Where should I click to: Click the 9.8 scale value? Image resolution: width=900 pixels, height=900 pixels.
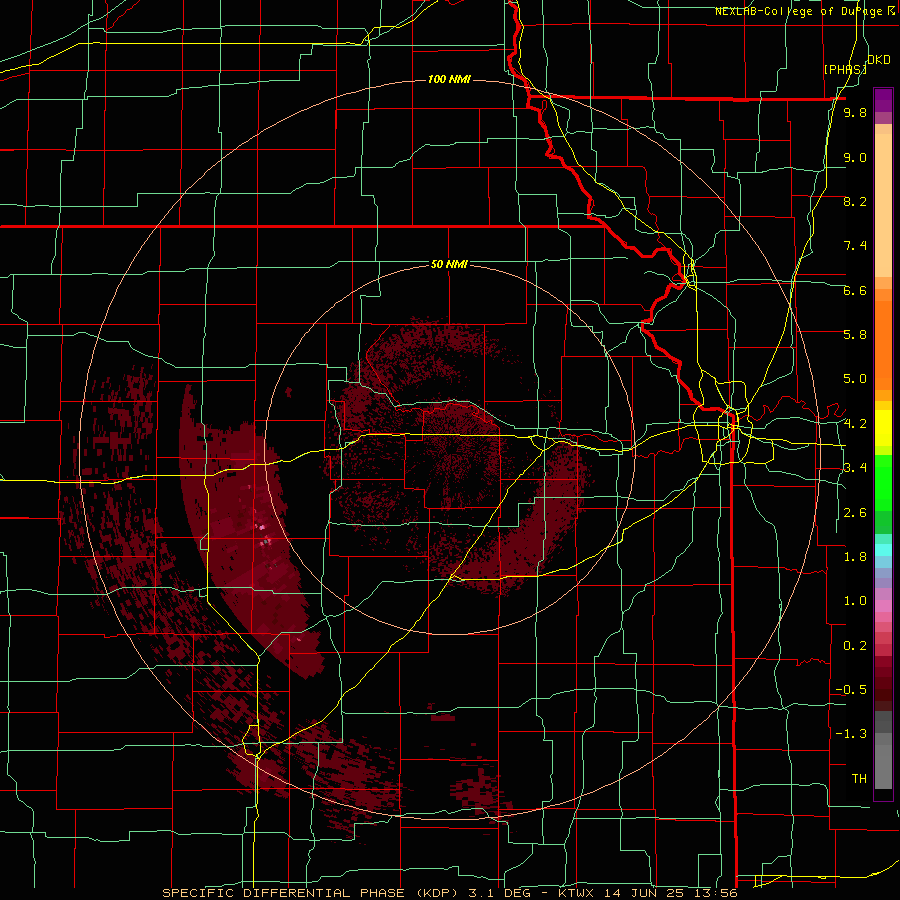855,113
